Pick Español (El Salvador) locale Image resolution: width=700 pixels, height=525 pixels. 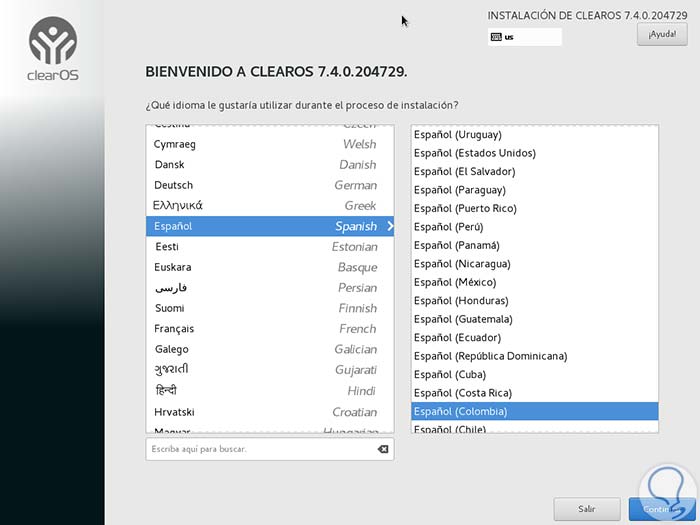(534, 172)
